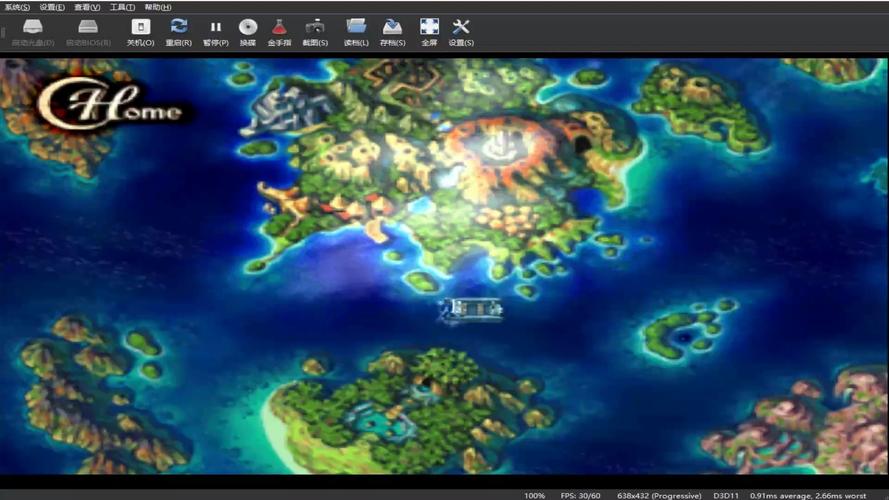This screenshot has height=500, width=889.
Task: Click the 0.91ms average frame time text
Action: [x=808, y=495]
